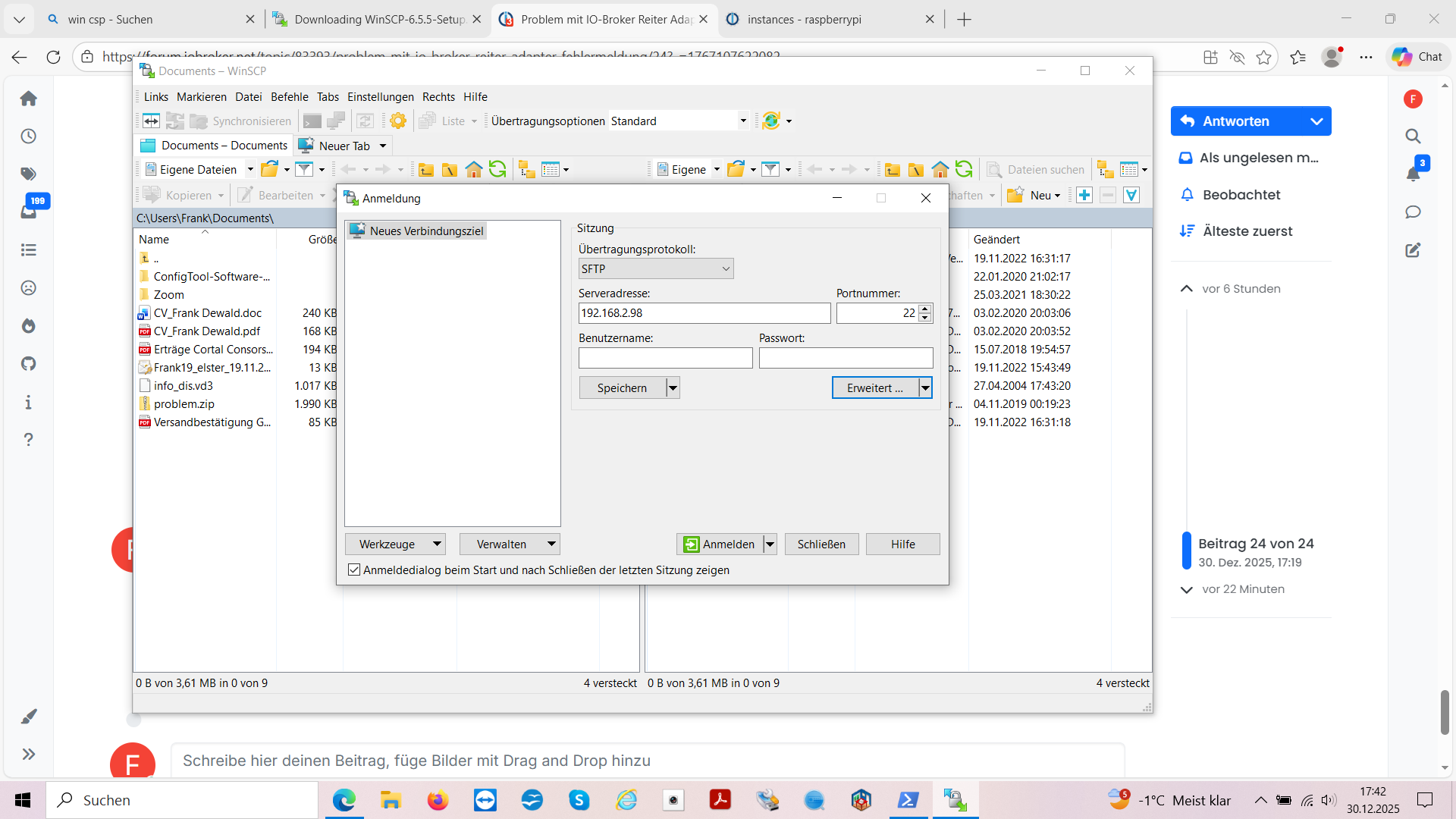Open the Werkzeuge dropdown button
1456x819 pixels.
pyautogui.click(x=394, y=544)
